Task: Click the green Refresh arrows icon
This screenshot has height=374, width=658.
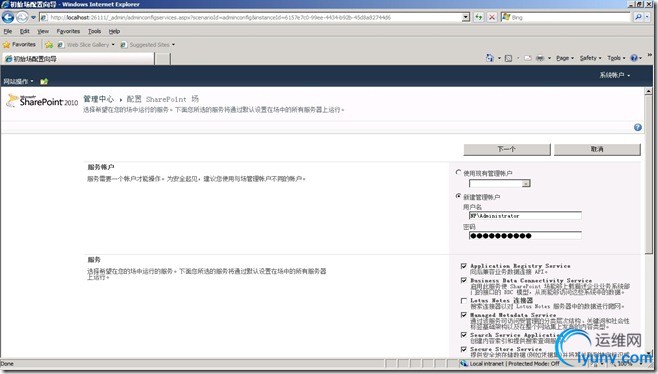Action: pos(478,18)
